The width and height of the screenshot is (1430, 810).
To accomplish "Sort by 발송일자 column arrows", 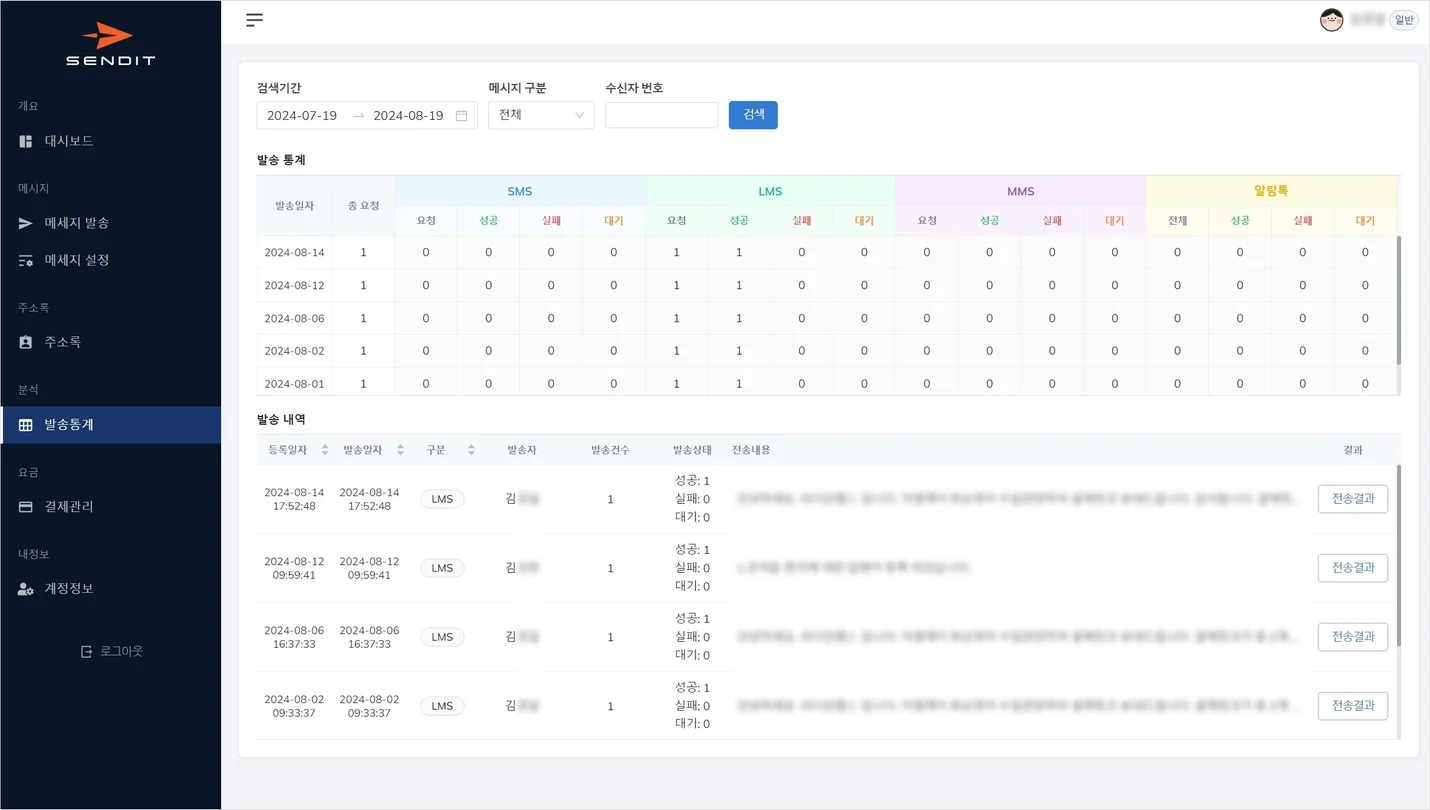I will coord(400,450).
